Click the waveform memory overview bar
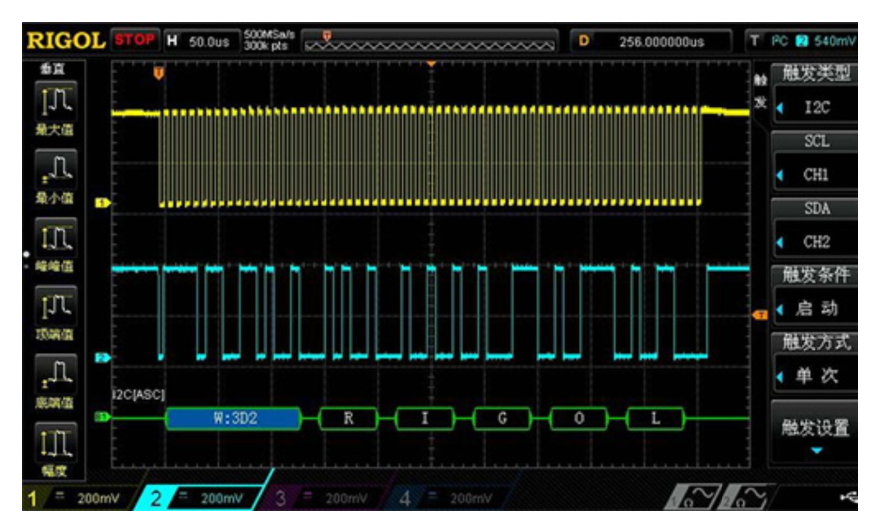The image size is (870, 532). (x=429, y=42)
